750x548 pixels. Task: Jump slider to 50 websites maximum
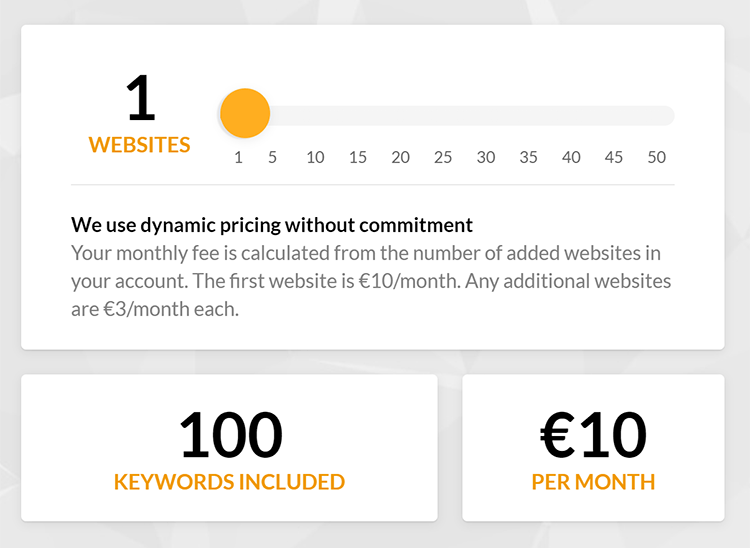point(657,157)
